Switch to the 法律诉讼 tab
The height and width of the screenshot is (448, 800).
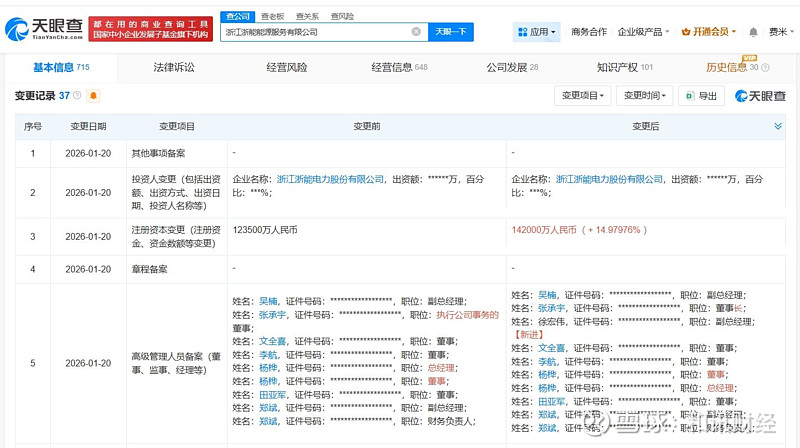174,67
